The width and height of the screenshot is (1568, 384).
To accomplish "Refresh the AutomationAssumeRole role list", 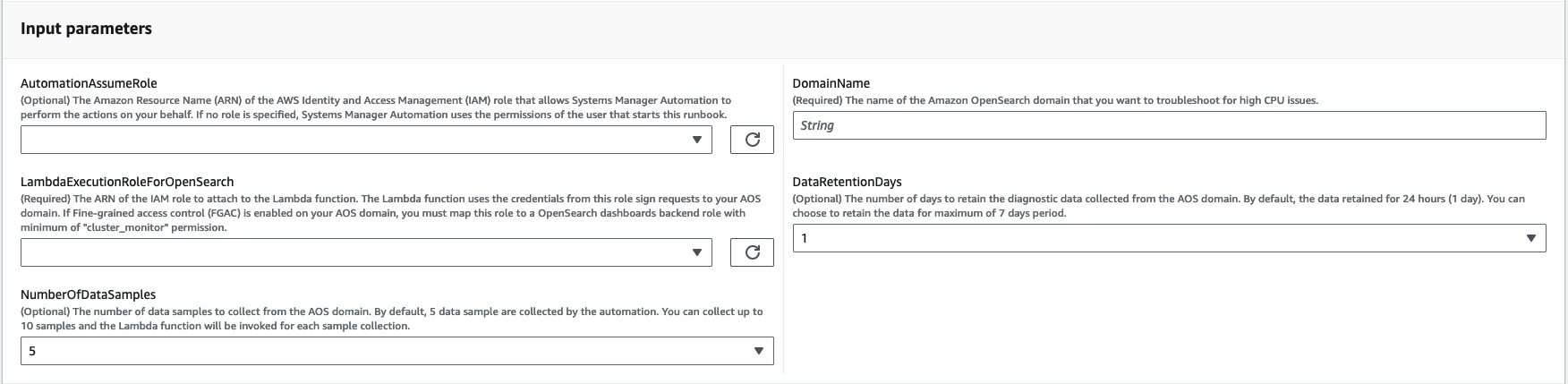I will point(752,140).
